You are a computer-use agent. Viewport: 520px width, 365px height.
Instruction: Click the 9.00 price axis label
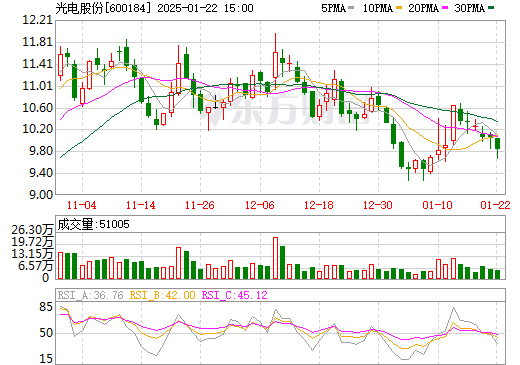coord(41,195)
